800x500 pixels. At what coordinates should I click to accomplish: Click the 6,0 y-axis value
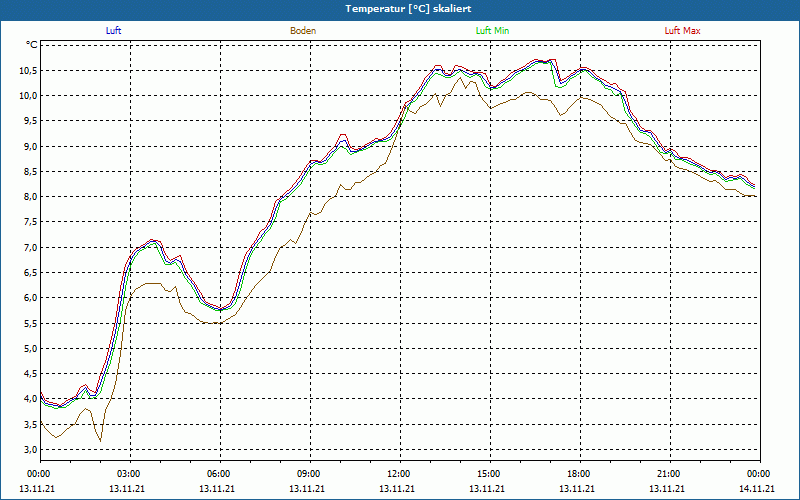pos(31,298)
